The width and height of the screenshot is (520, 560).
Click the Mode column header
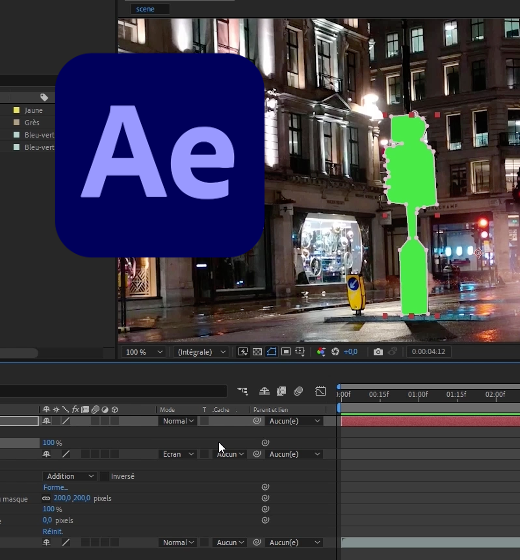(167, 410)
